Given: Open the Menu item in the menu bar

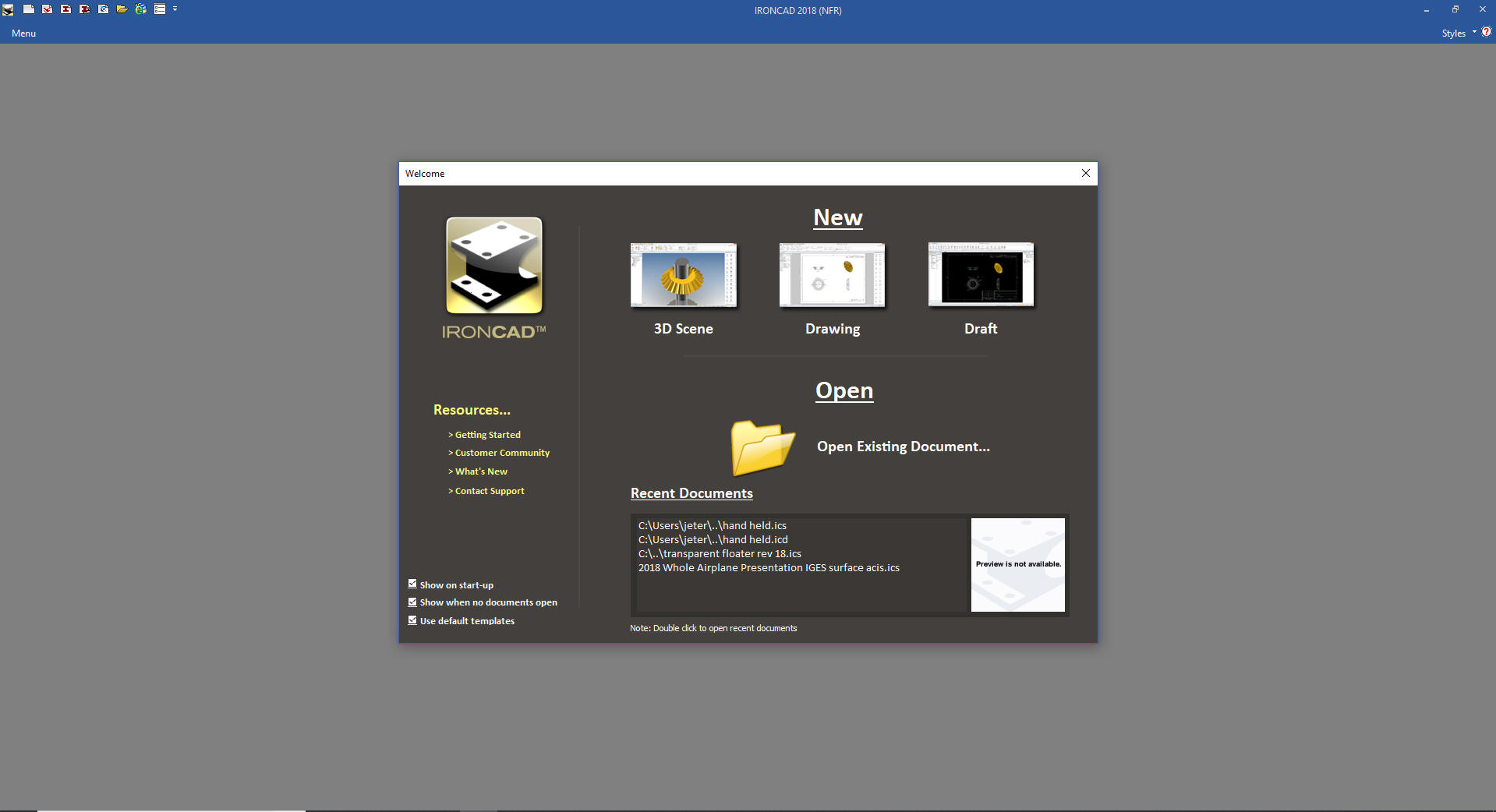Looking at the screenshot, I should click(x=23, y=34).
